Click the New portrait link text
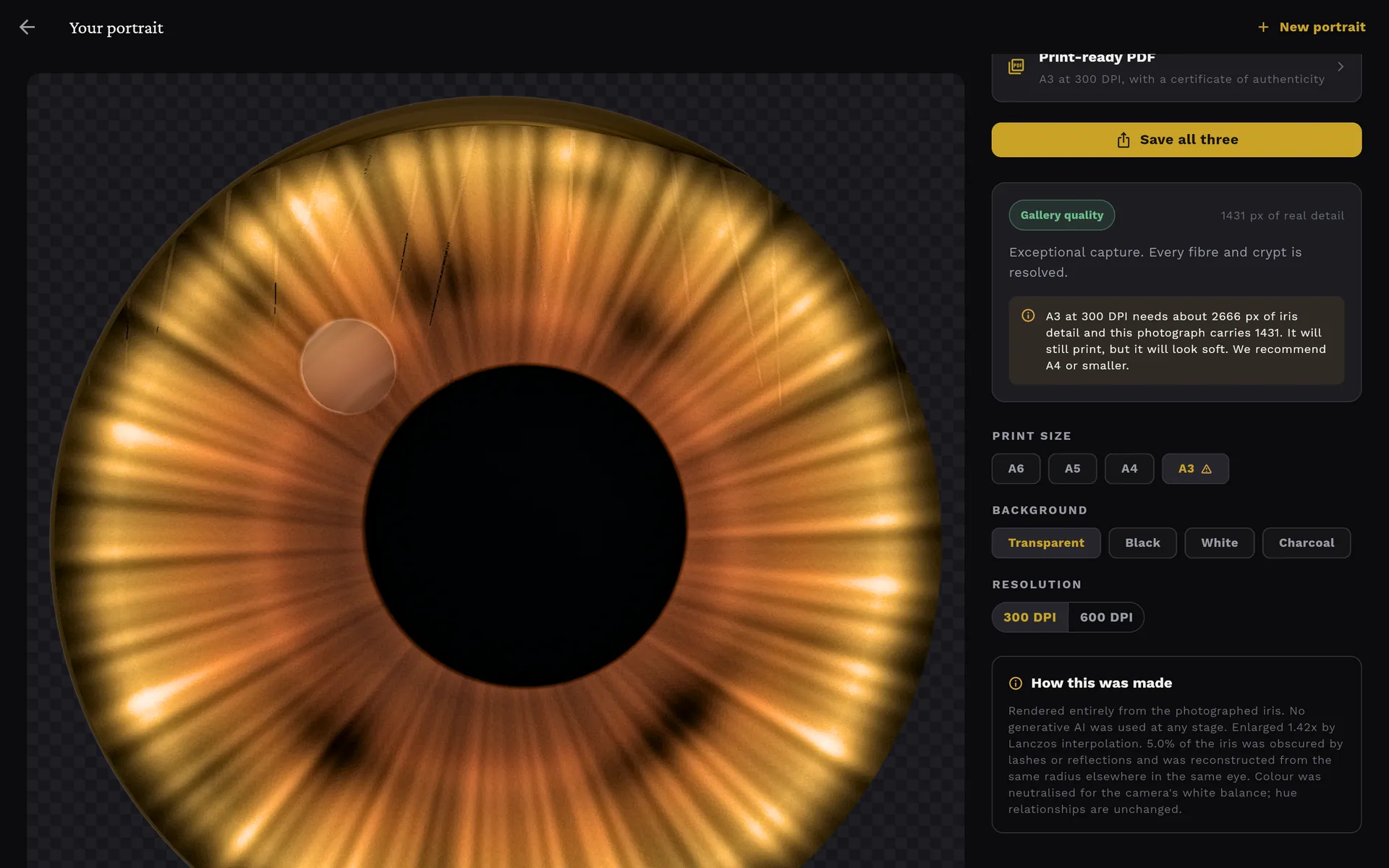 coord(1322,27)
